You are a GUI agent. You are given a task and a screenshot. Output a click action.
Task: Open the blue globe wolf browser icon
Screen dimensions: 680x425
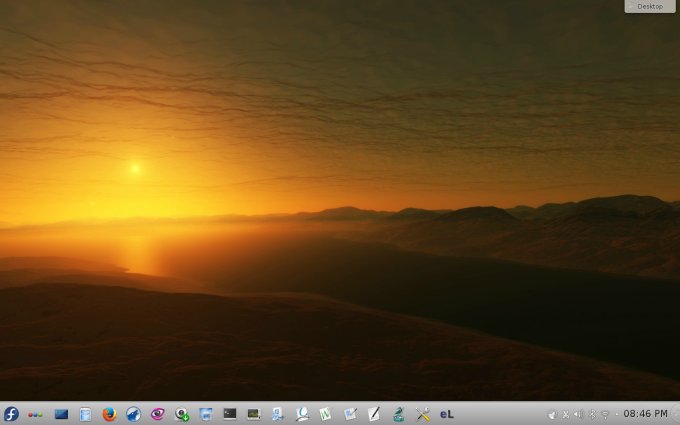(x=134, y=414)
